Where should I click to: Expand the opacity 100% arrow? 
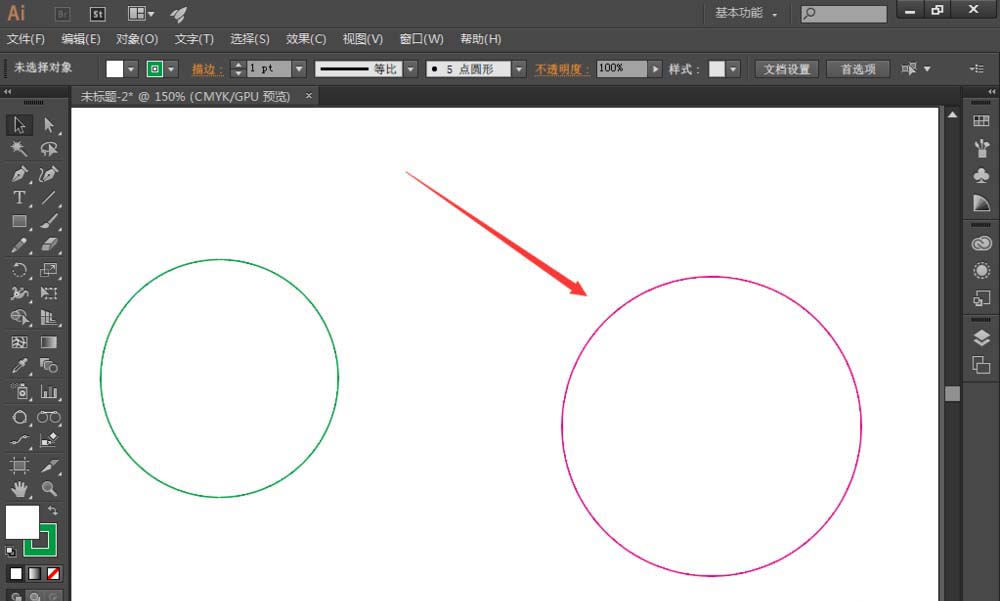tap(655, 69)
